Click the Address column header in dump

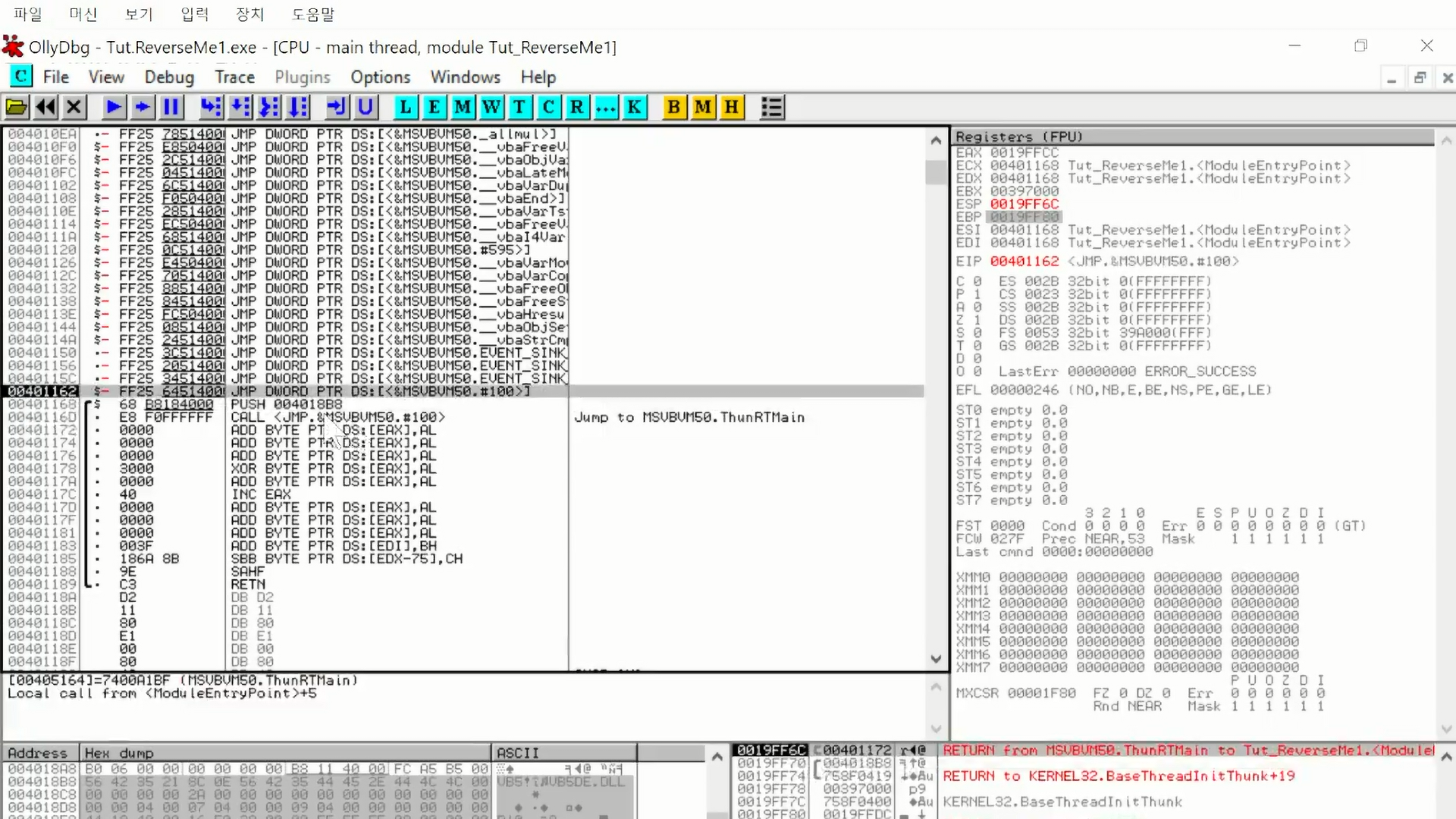coord(41,753)
